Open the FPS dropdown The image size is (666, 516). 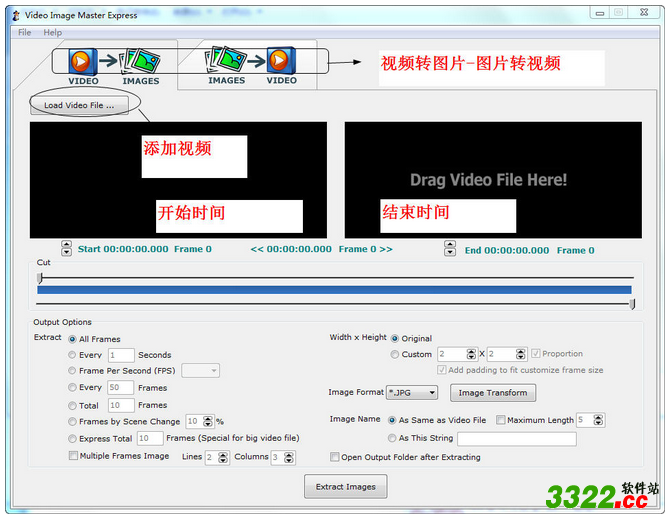(200, 371)
